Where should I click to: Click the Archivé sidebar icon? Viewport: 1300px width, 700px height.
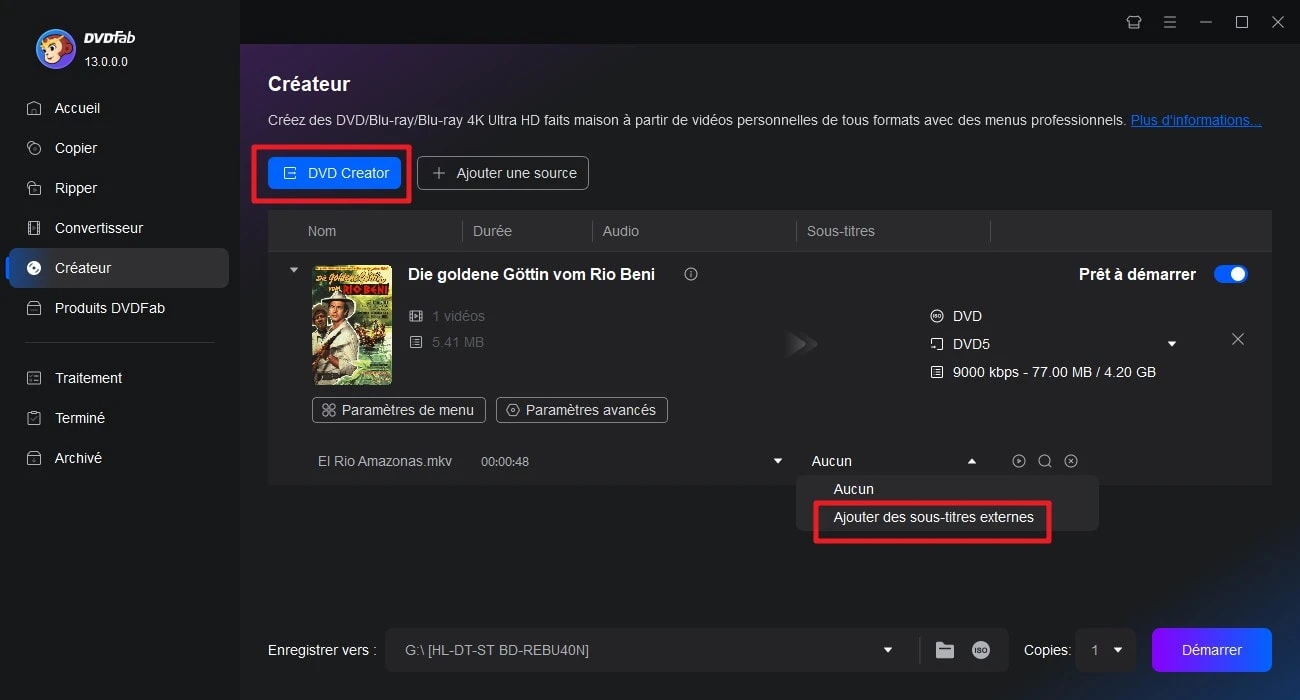pyautogui.click(x=34, y=458)
